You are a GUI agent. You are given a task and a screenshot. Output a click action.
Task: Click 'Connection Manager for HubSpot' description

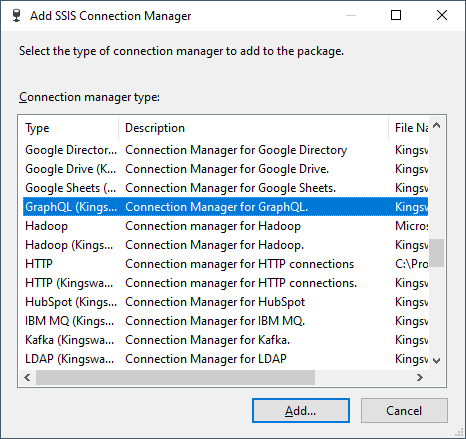coord(215,302)
